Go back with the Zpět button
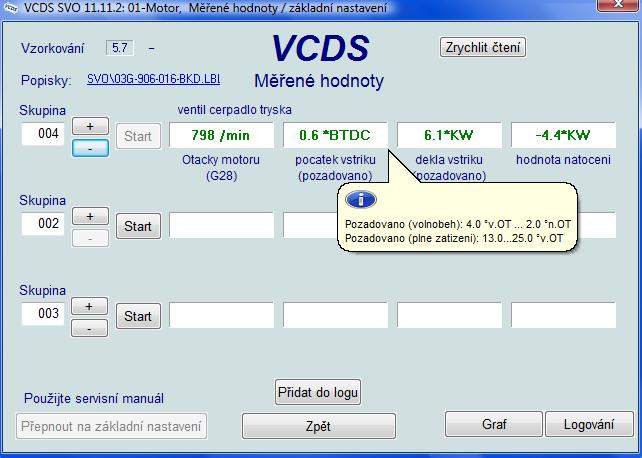This screenshot has width=642, height=458. pos(318,425)
